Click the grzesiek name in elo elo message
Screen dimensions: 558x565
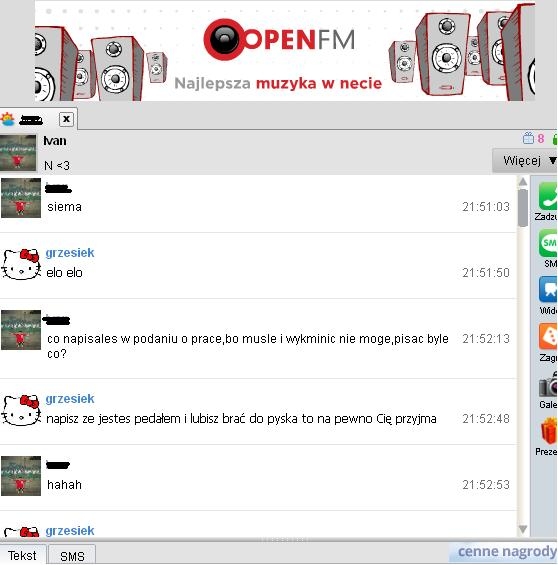[70, 253]
